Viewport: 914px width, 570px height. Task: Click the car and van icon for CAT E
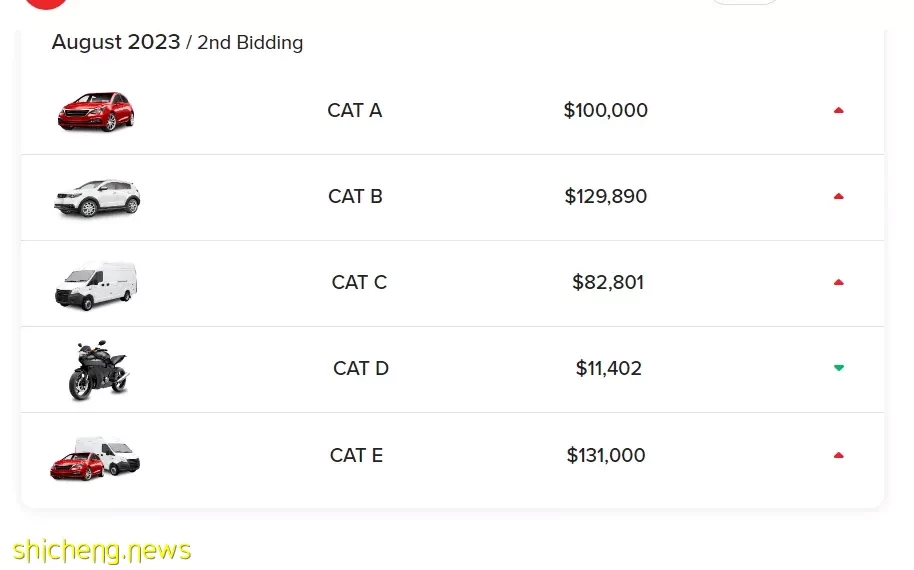(x=95, y=459)
